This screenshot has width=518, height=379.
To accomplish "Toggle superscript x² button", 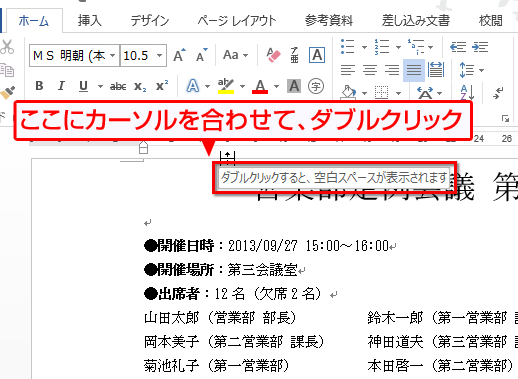I will (162, 86).
